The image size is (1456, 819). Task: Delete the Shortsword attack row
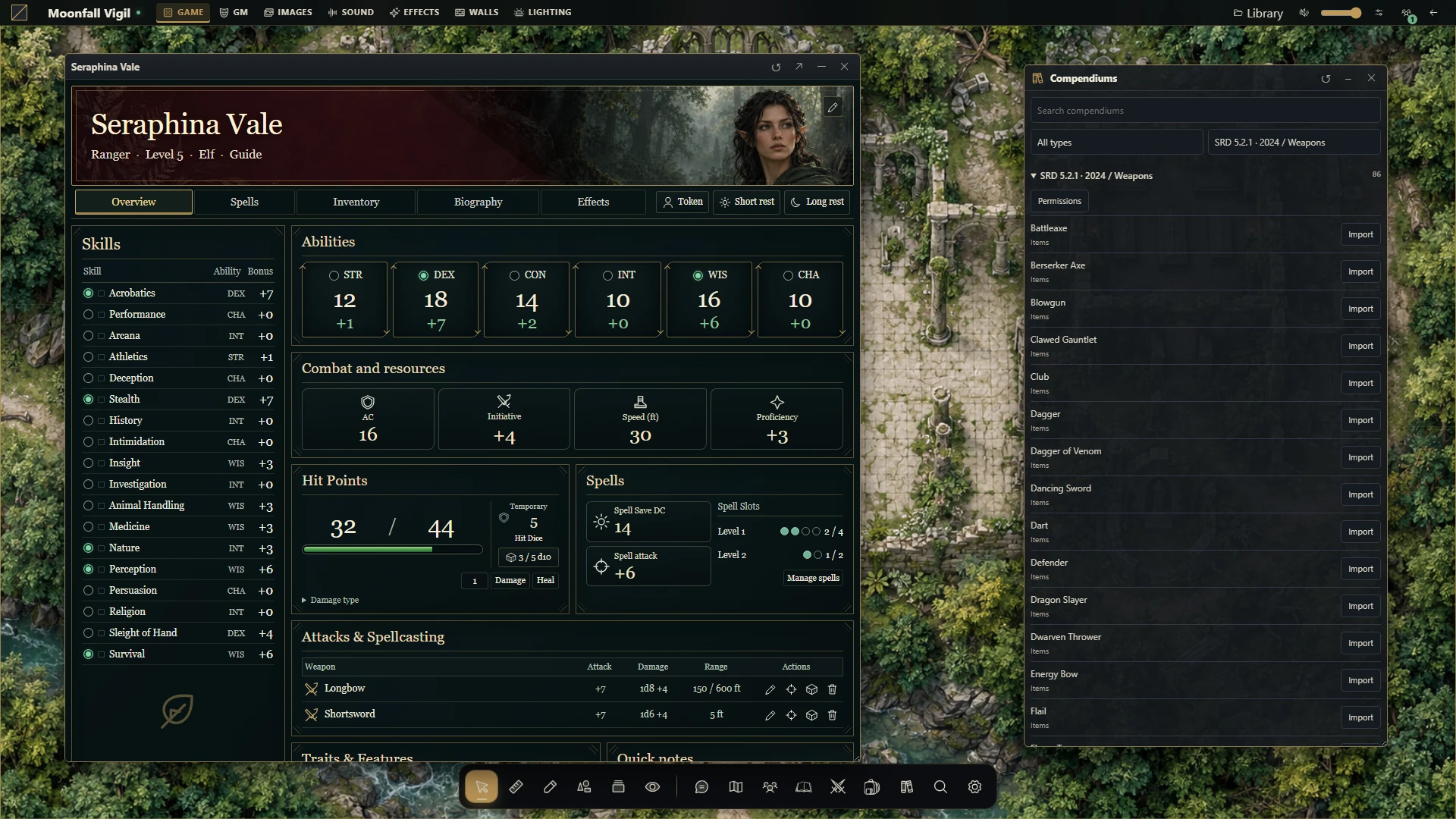point(832,715)
